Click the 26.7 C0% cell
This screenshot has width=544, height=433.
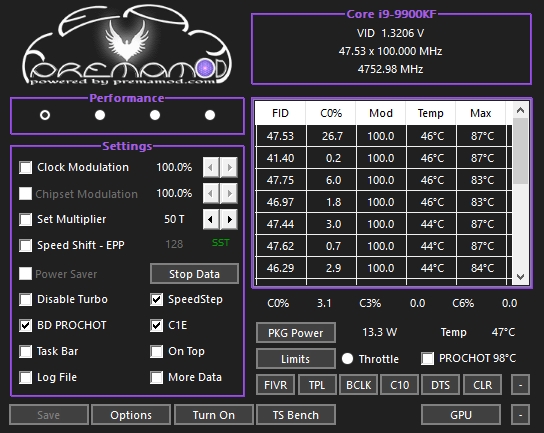pos(332,136)
